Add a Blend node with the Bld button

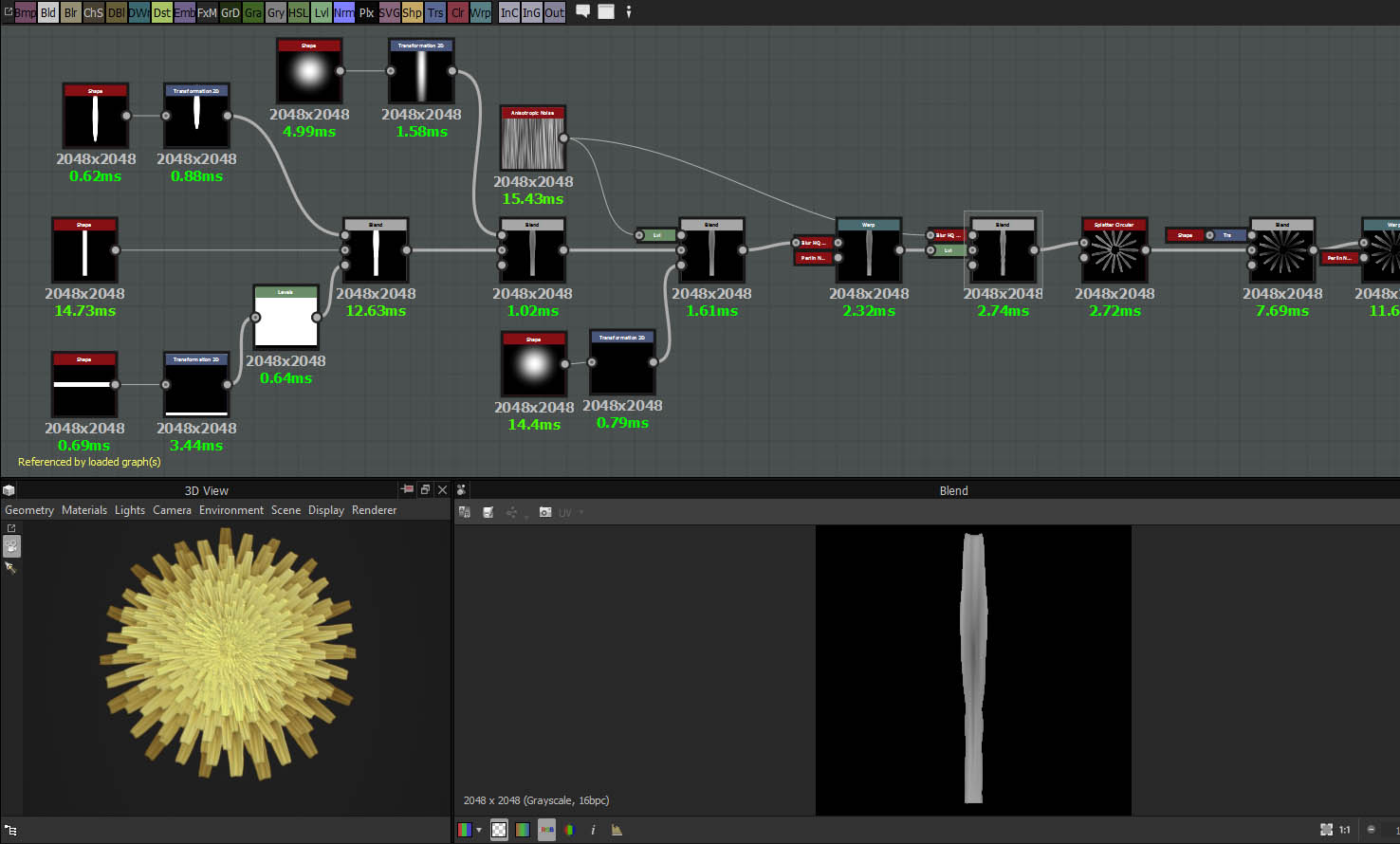click(x=47, y=12)
